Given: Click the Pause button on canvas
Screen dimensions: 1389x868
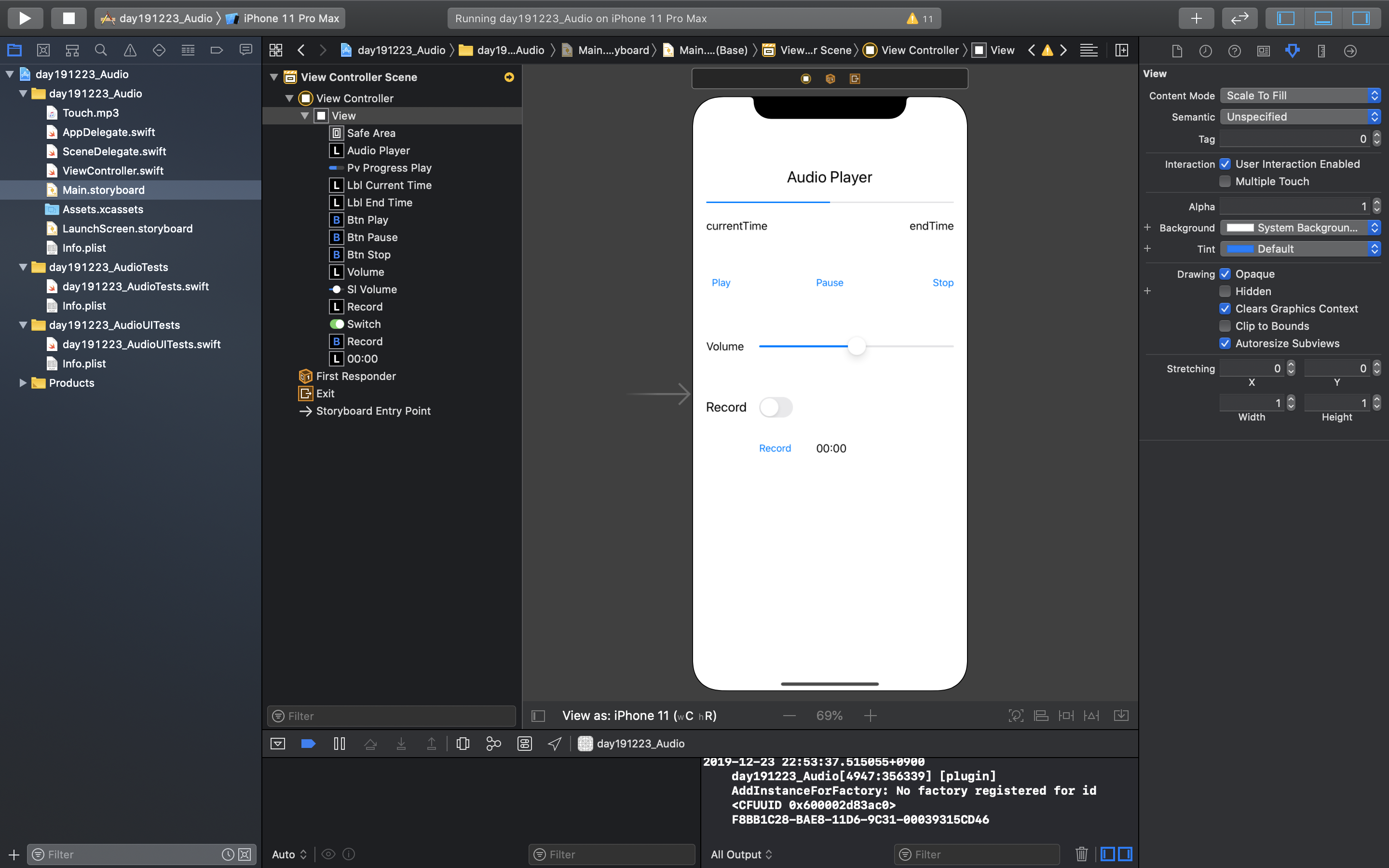Looking at the screenshot, I should (x=830, y=283).
